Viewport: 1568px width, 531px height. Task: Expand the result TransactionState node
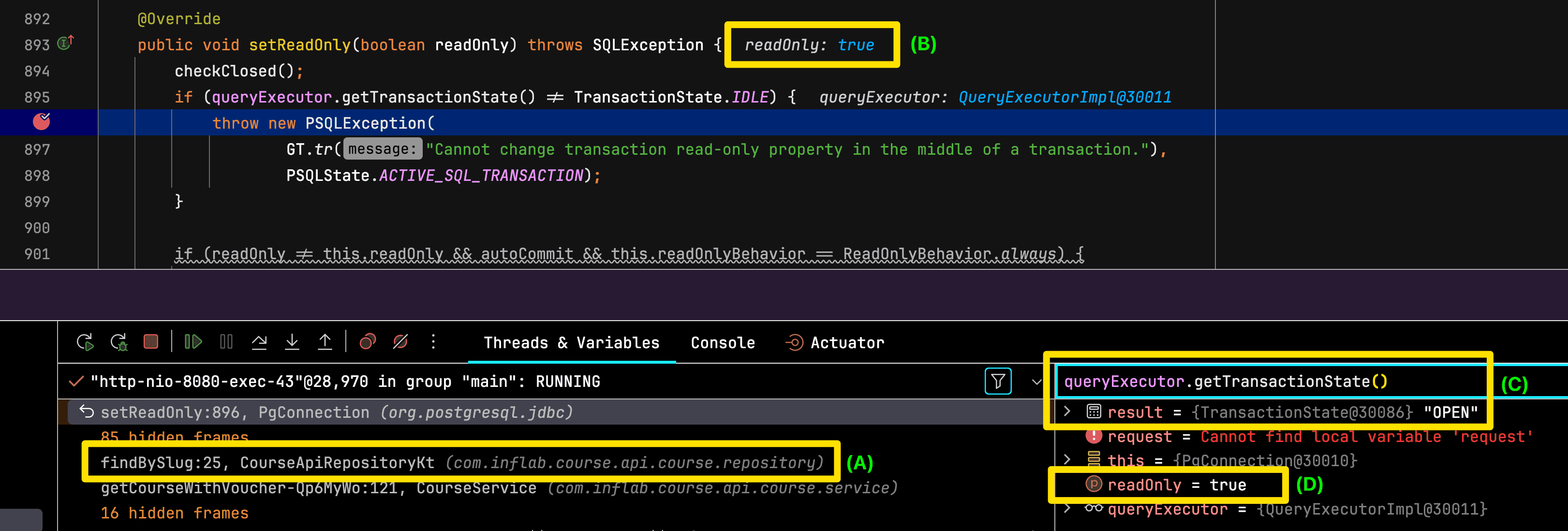(x=1067, y=412)
